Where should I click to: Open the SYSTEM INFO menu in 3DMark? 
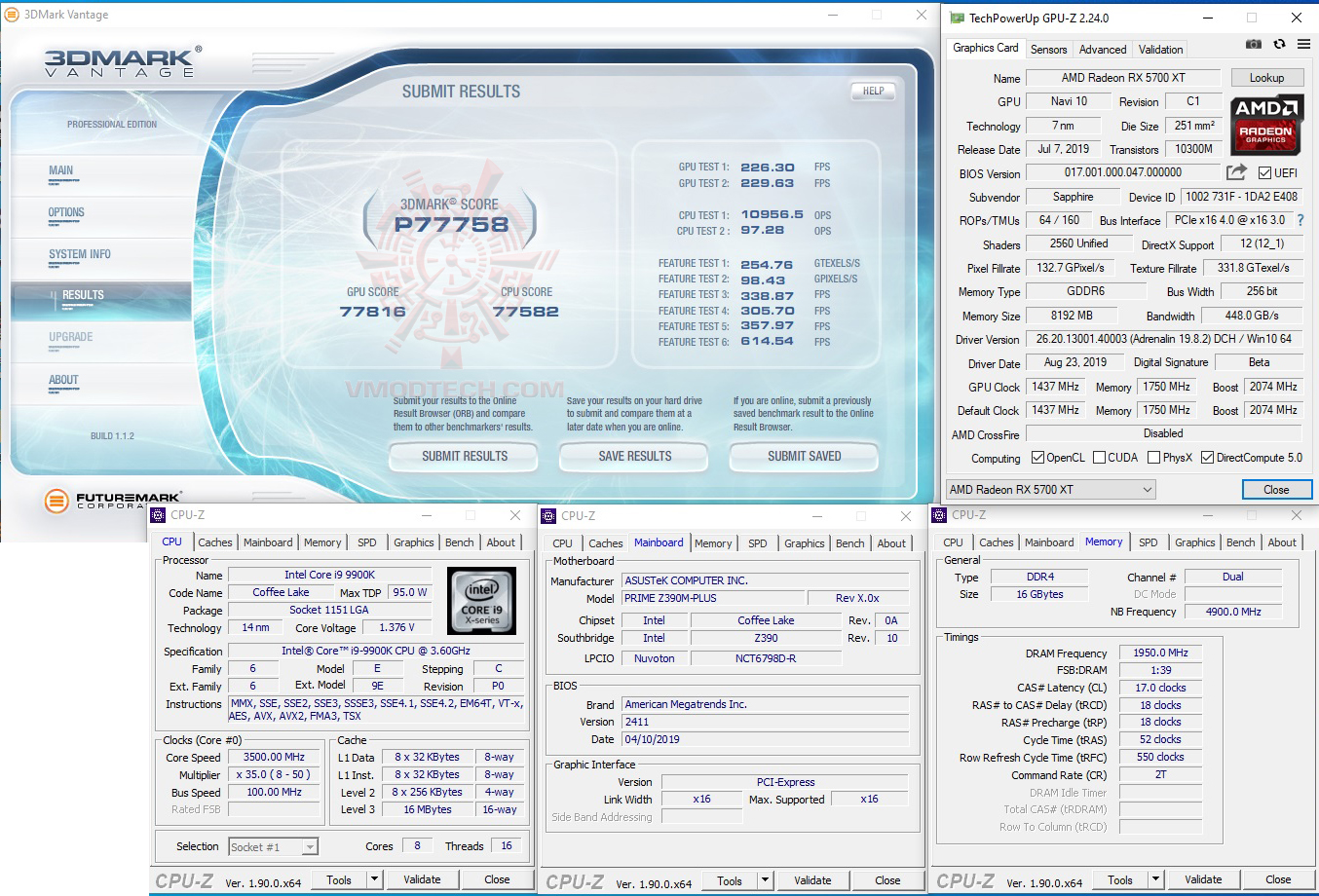coord(80,254)
